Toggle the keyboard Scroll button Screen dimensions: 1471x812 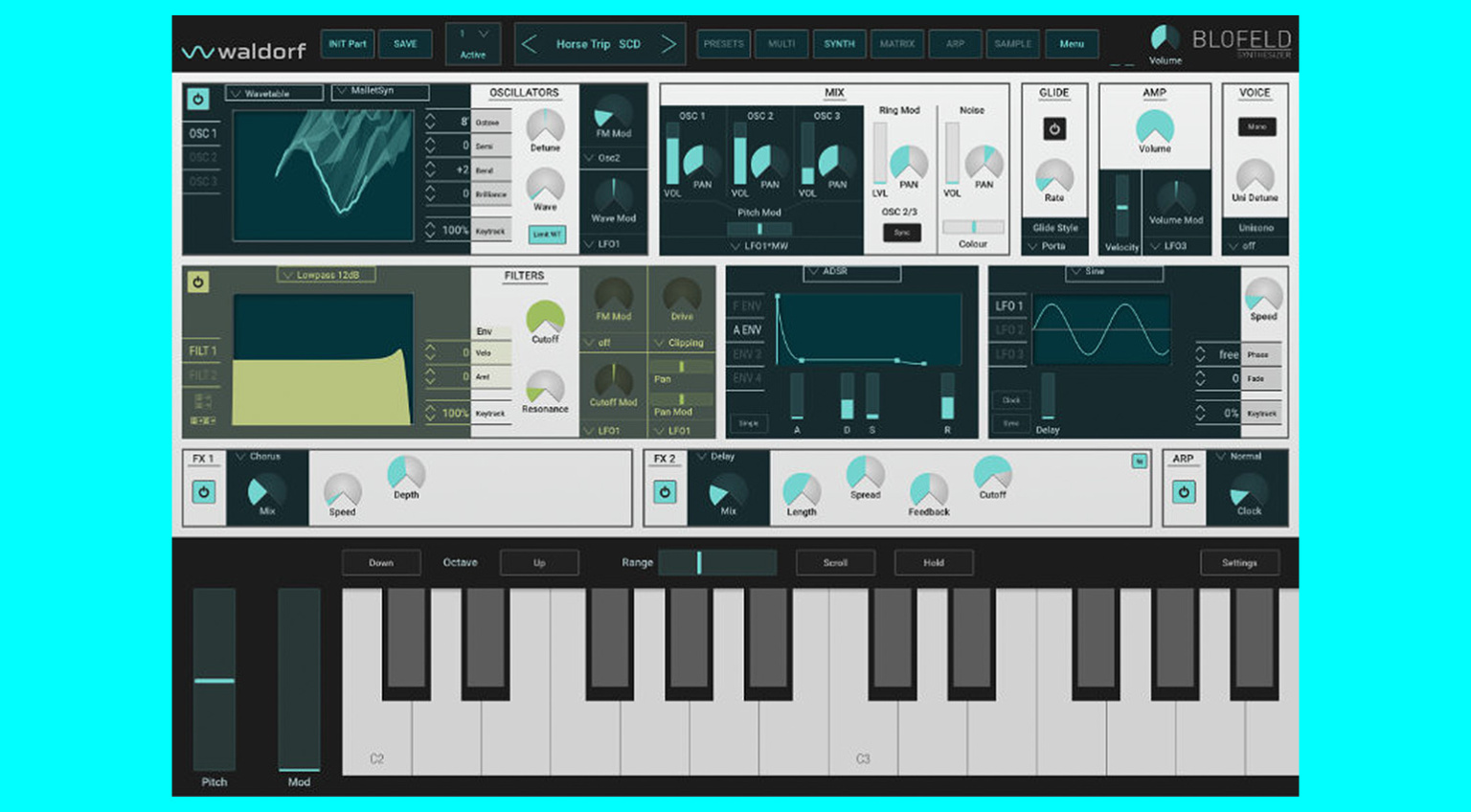pyautogui.click(x=835, y=563)
